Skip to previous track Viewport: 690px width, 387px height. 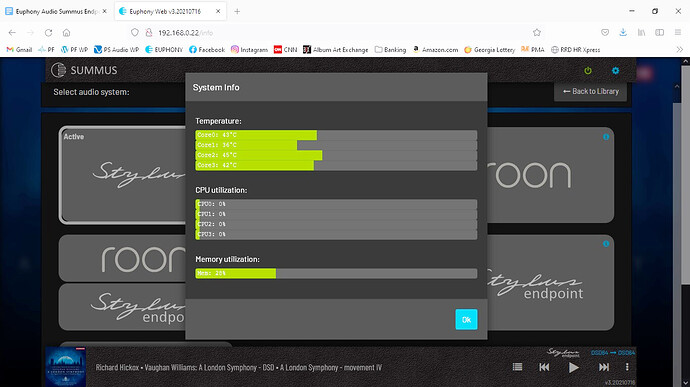click(x=544, y=367)
